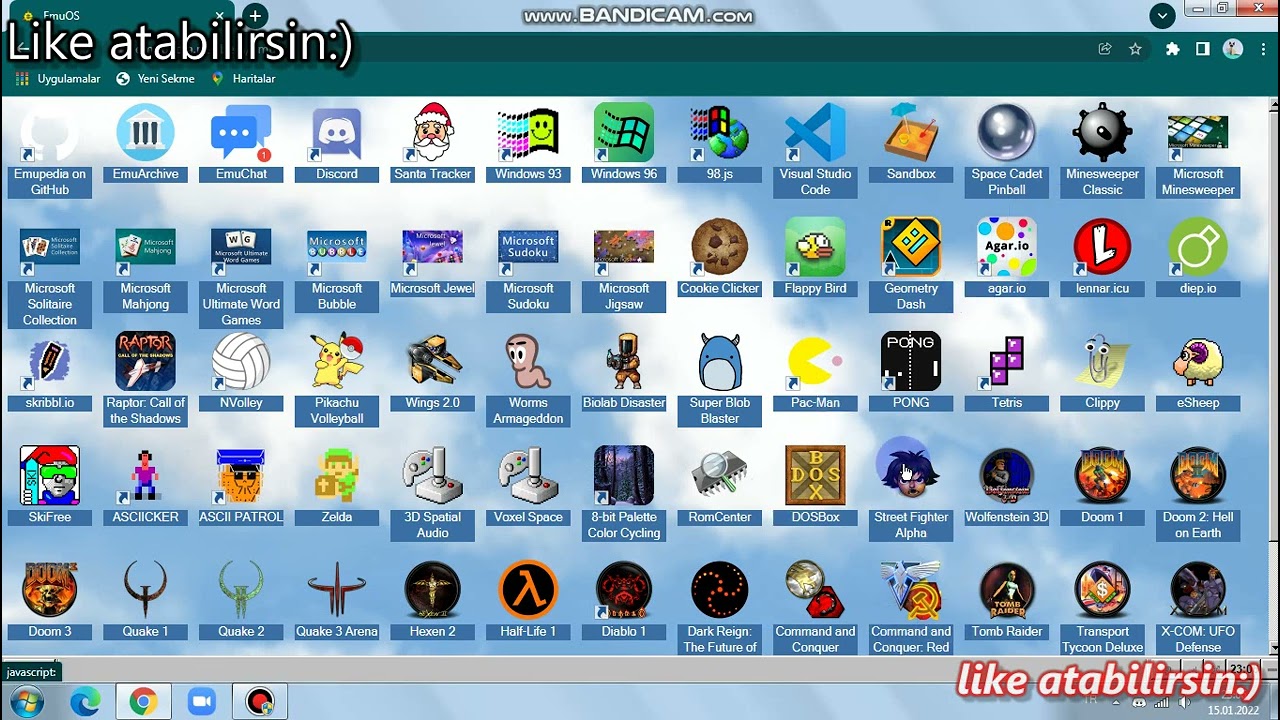Open Emupedia on GitHub icon
This screenshot has width=1280, height=720.
tap(50, 133)
